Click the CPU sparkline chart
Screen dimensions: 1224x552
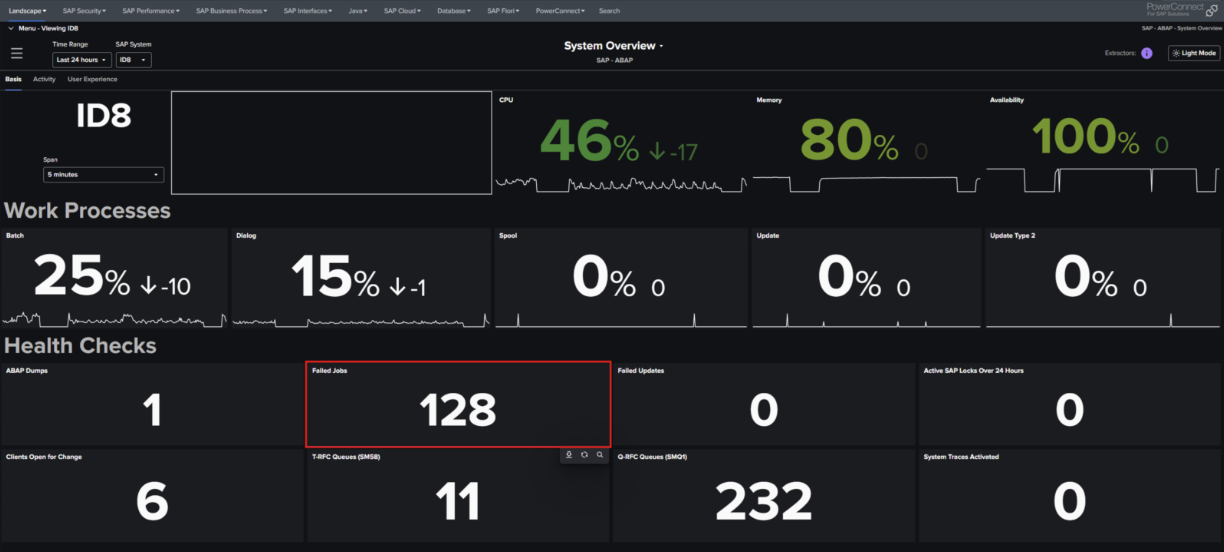point(621,184)
